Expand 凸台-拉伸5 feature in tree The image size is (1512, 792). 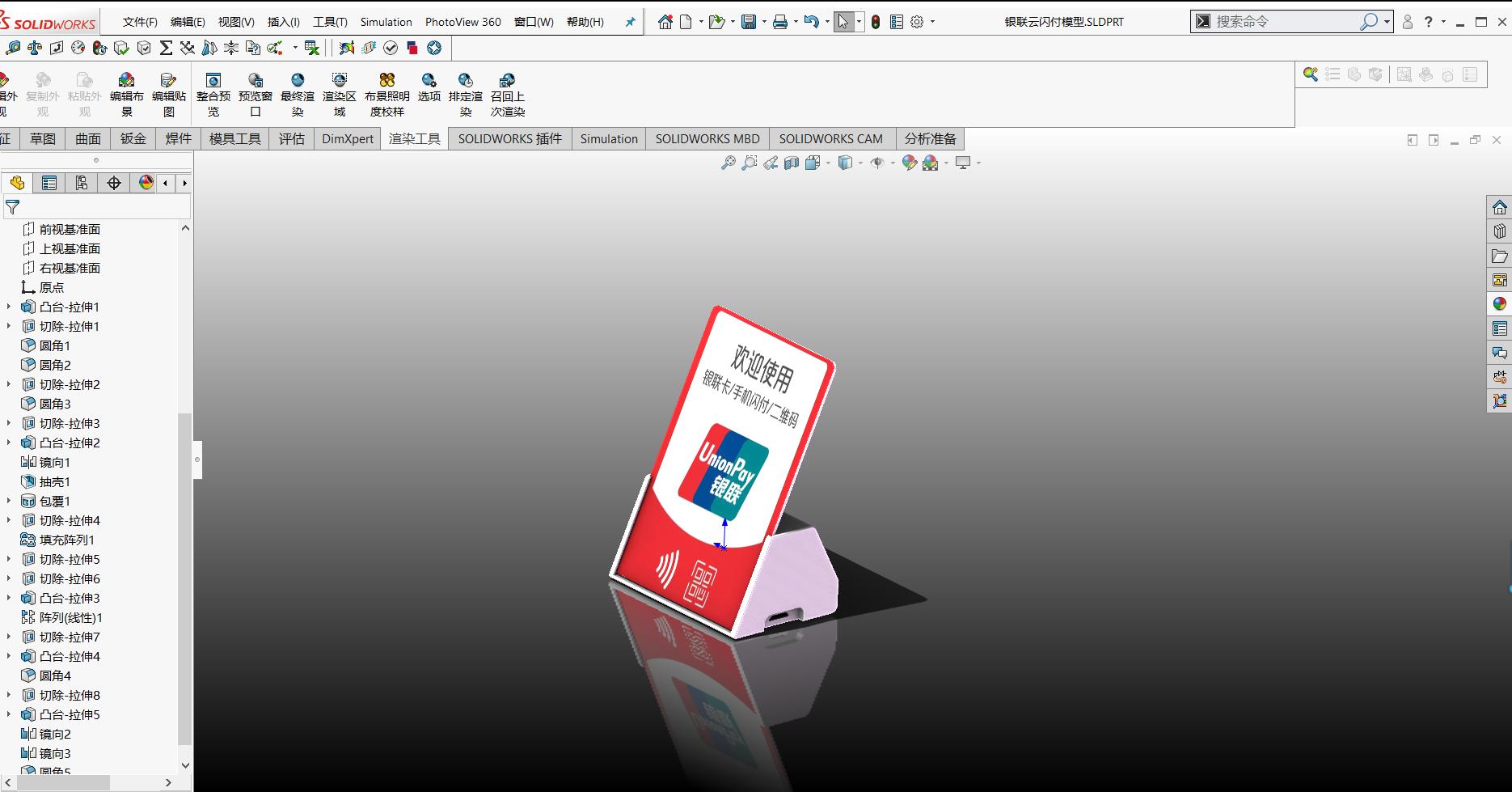(x=9, y=714)
